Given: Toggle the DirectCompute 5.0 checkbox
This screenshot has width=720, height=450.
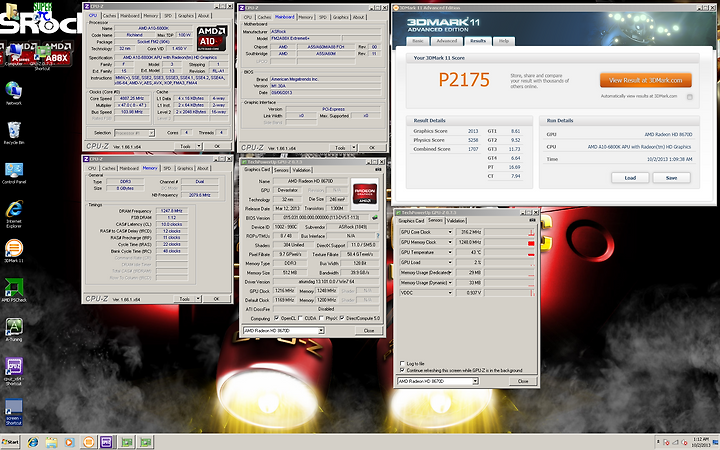Looking at the screenshot, I should pos(342,318).
